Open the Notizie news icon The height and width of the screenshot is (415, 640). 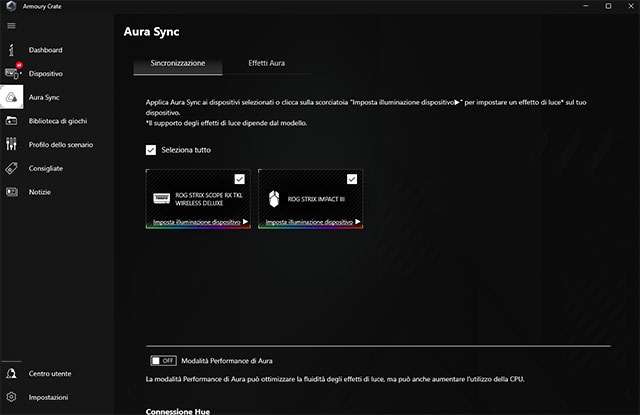[x=12, y=192]
